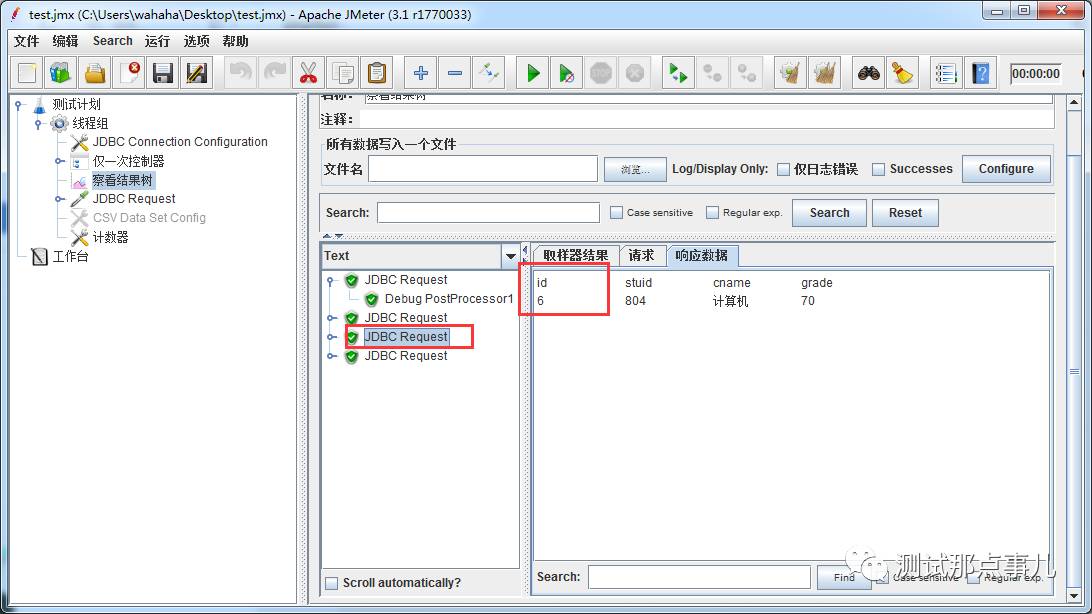Click the Reset button

[905, 213]
